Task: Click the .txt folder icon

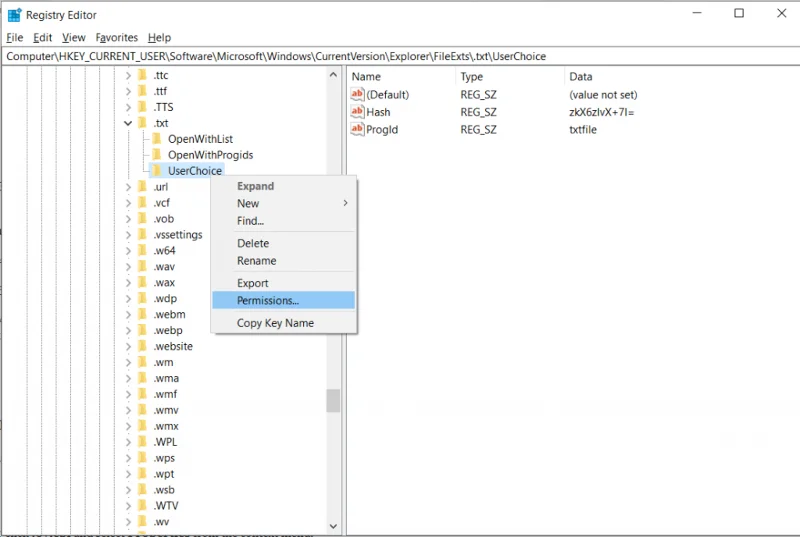Action: (143, 123)
